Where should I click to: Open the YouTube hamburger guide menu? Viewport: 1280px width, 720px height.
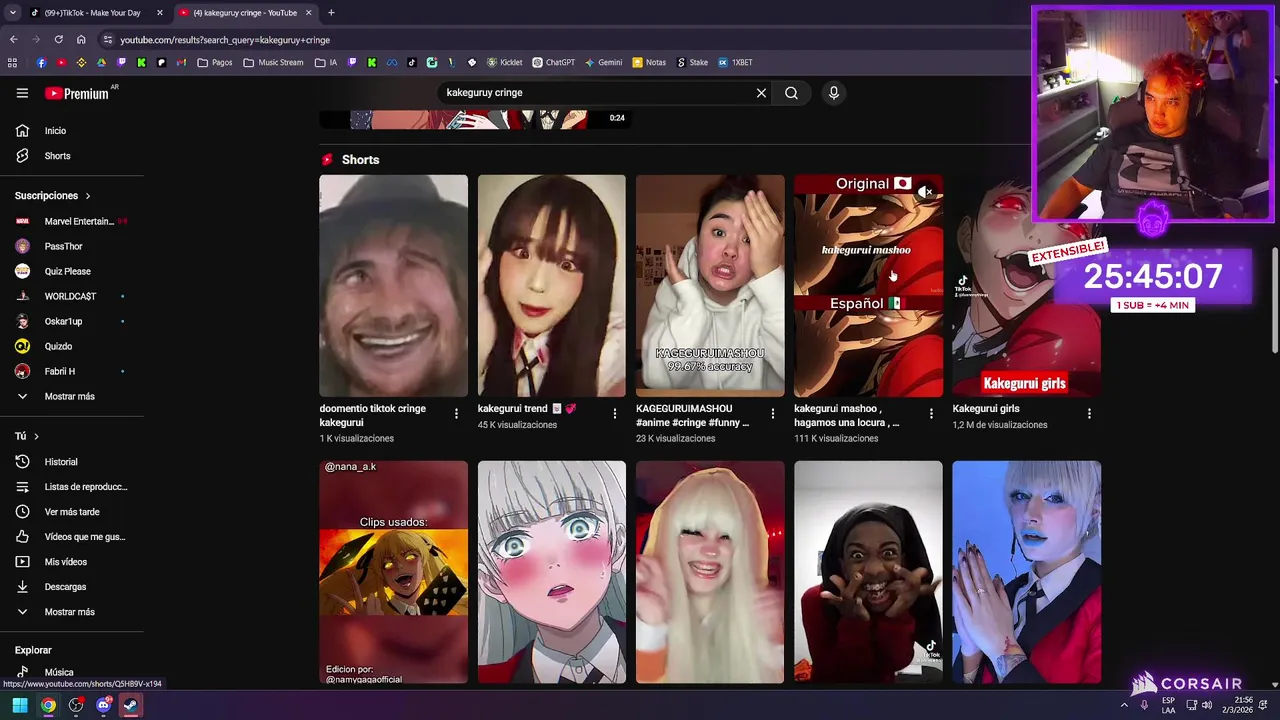[x=22, y=93]
